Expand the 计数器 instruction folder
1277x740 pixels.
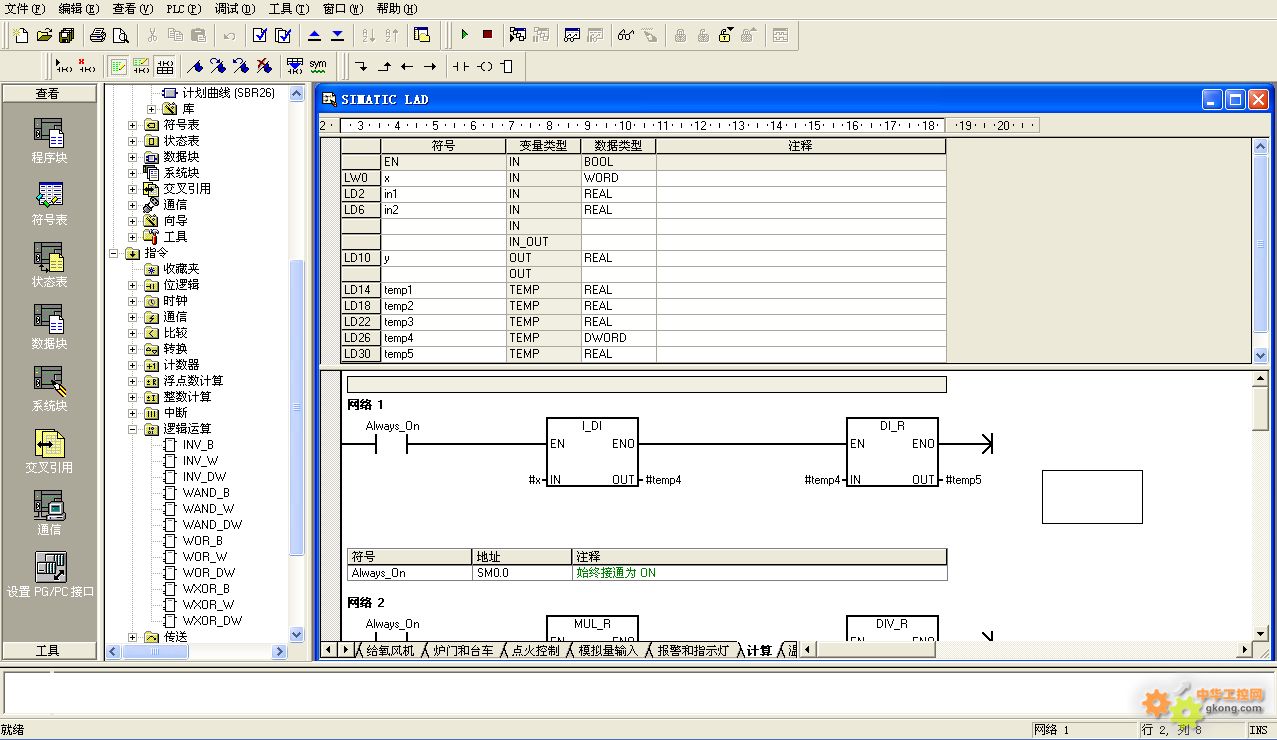coord(133,365)
